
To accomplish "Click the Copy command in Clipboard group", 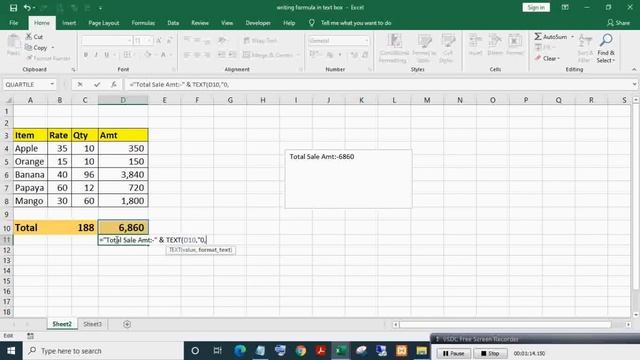I will tap(36, 48).
